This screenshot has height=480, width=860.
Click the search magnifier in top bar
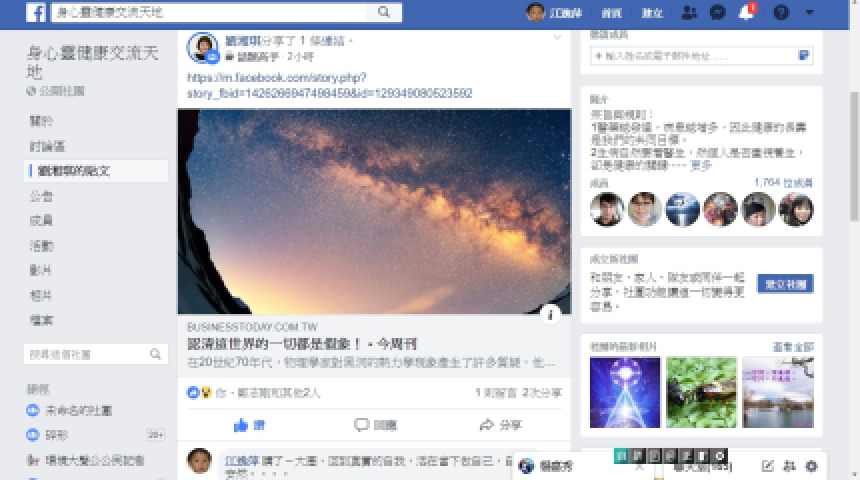point(384,12)
